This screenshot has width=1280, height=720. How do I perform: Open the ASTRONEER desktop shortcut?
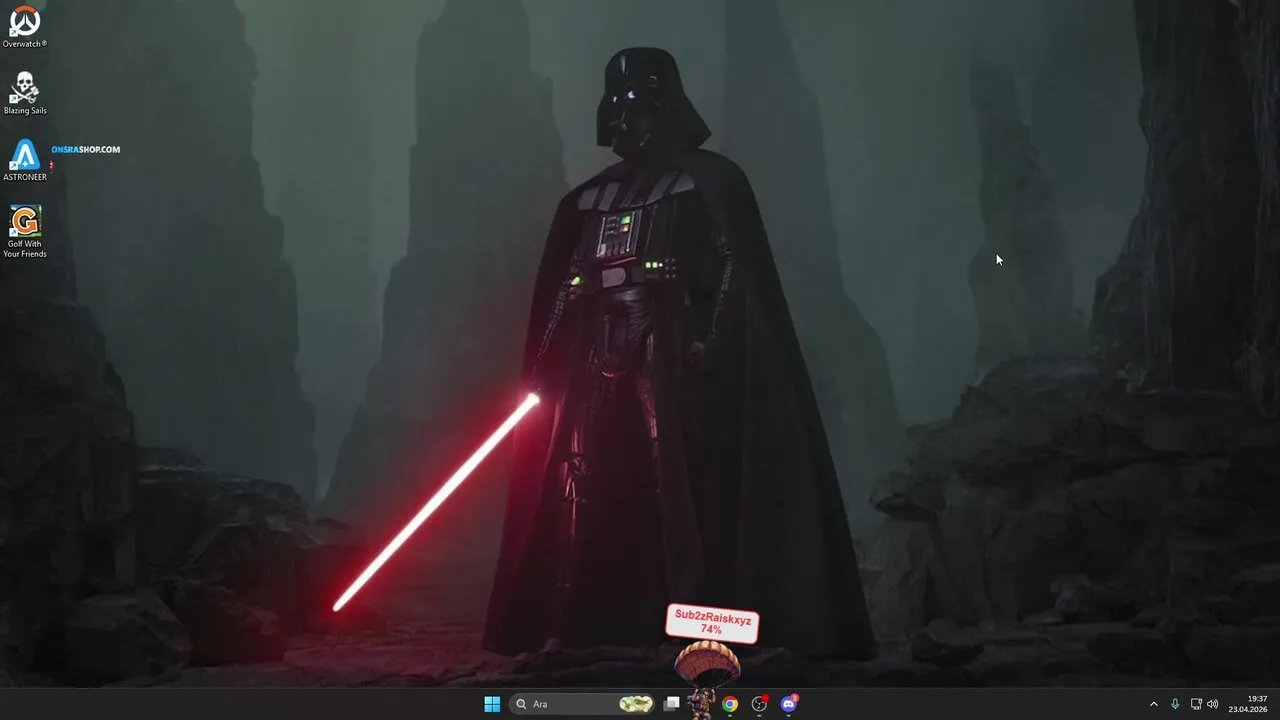click(x=25, y=160)
